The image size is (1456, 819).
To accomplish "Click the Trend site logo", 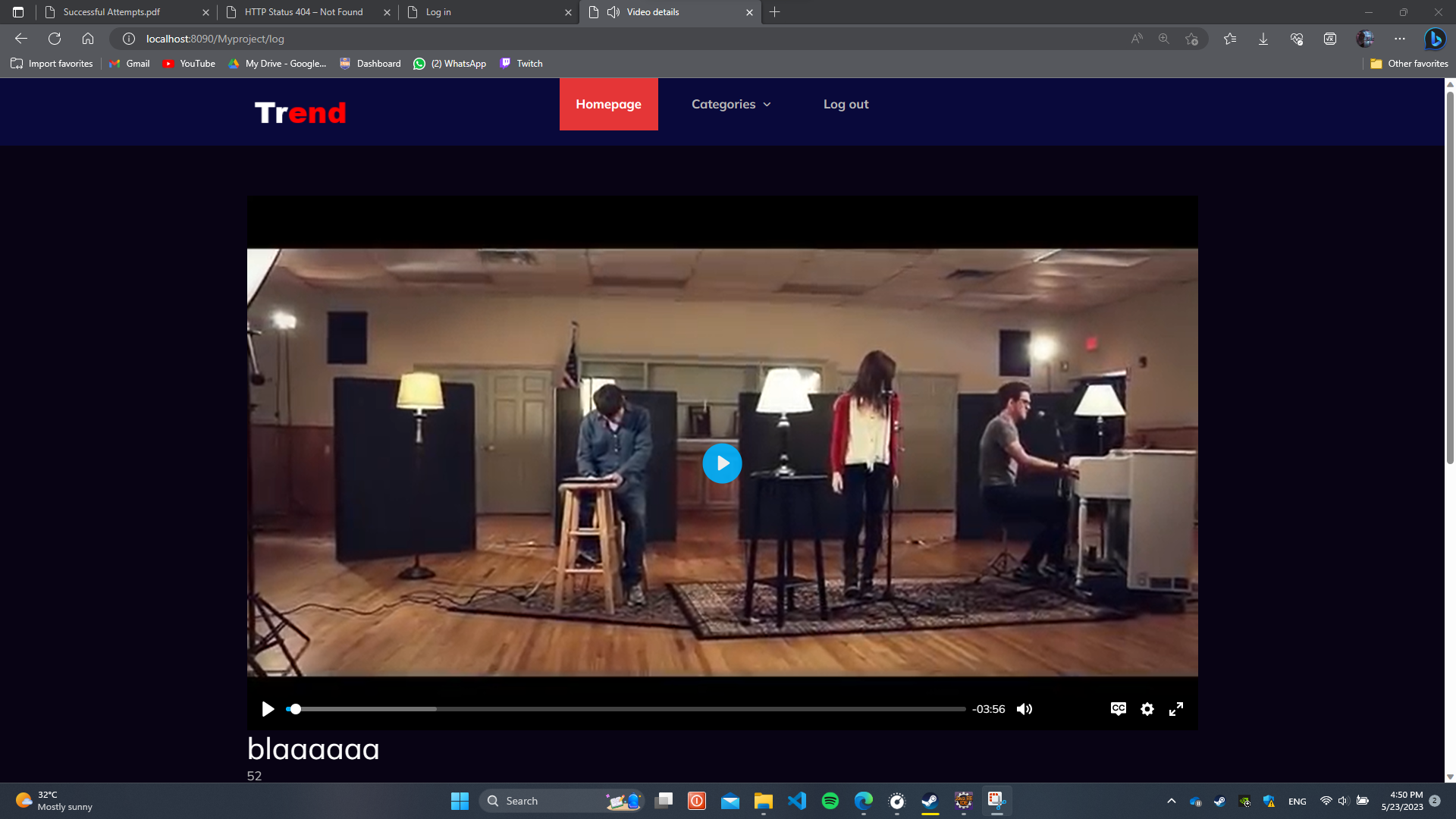I will point(300,113).
